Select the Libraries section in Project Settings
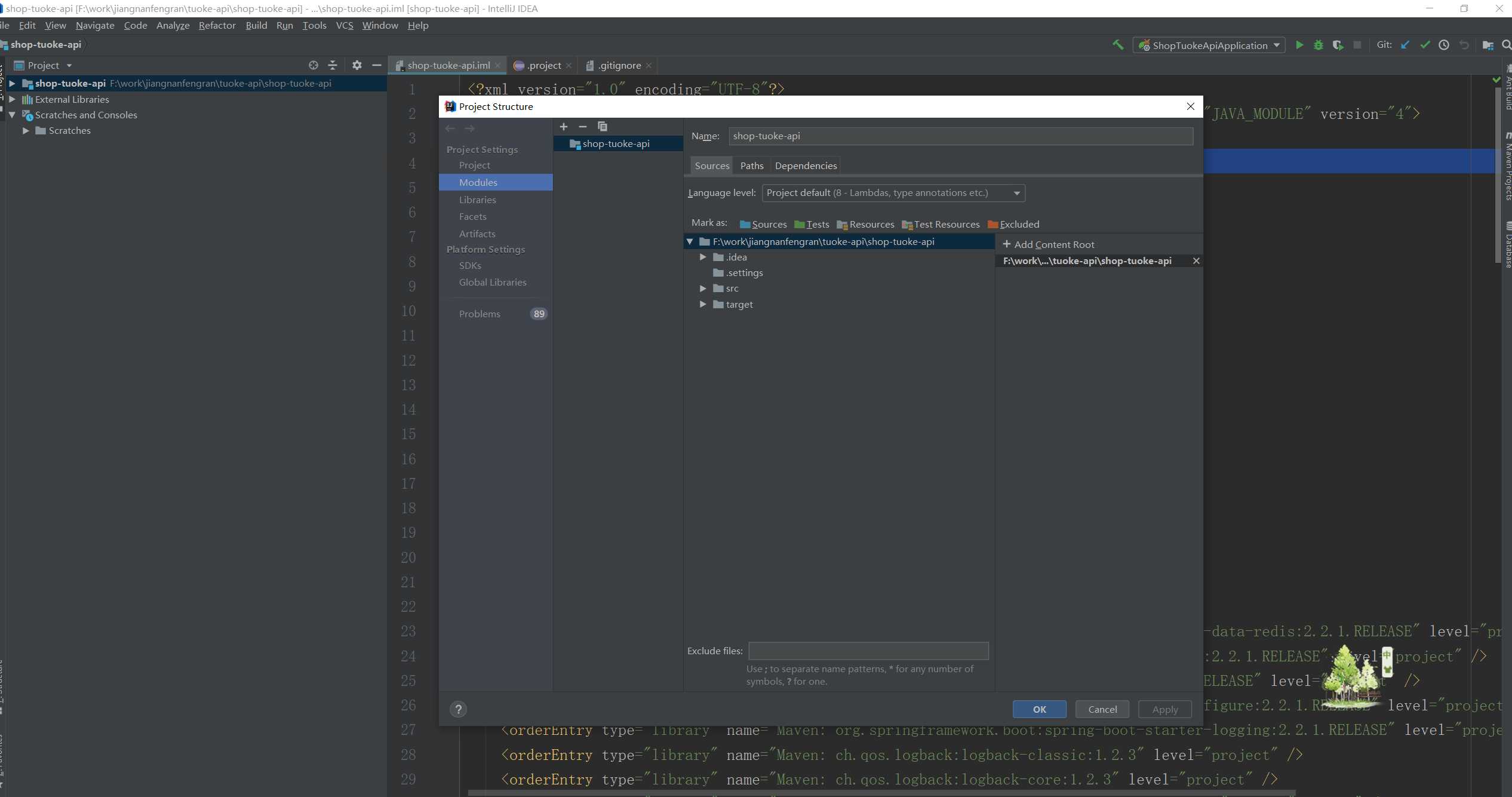 [x=477, y=199]
